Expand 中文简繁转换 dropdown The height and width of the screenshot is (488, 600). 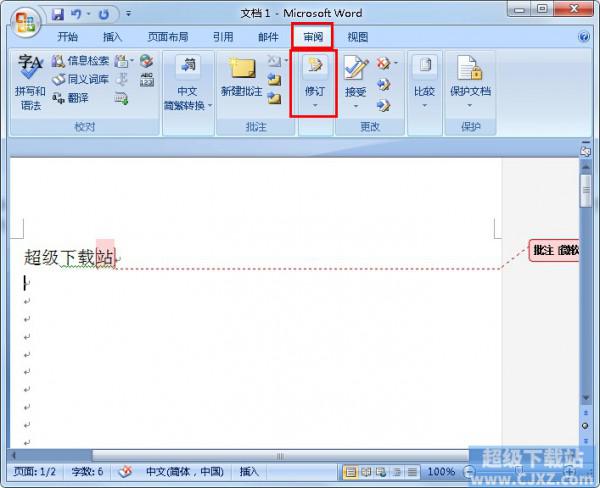(210, 106)
